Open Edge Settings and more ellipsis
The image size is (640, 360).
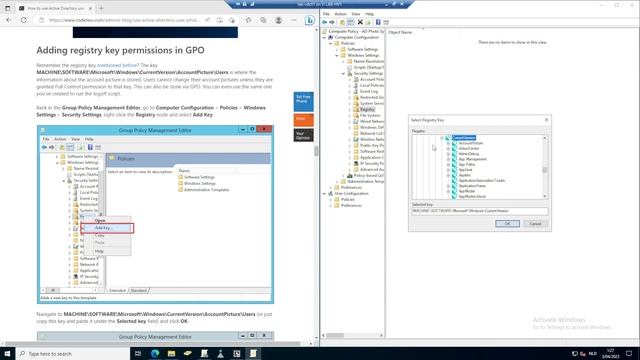(x=294, y=20)
